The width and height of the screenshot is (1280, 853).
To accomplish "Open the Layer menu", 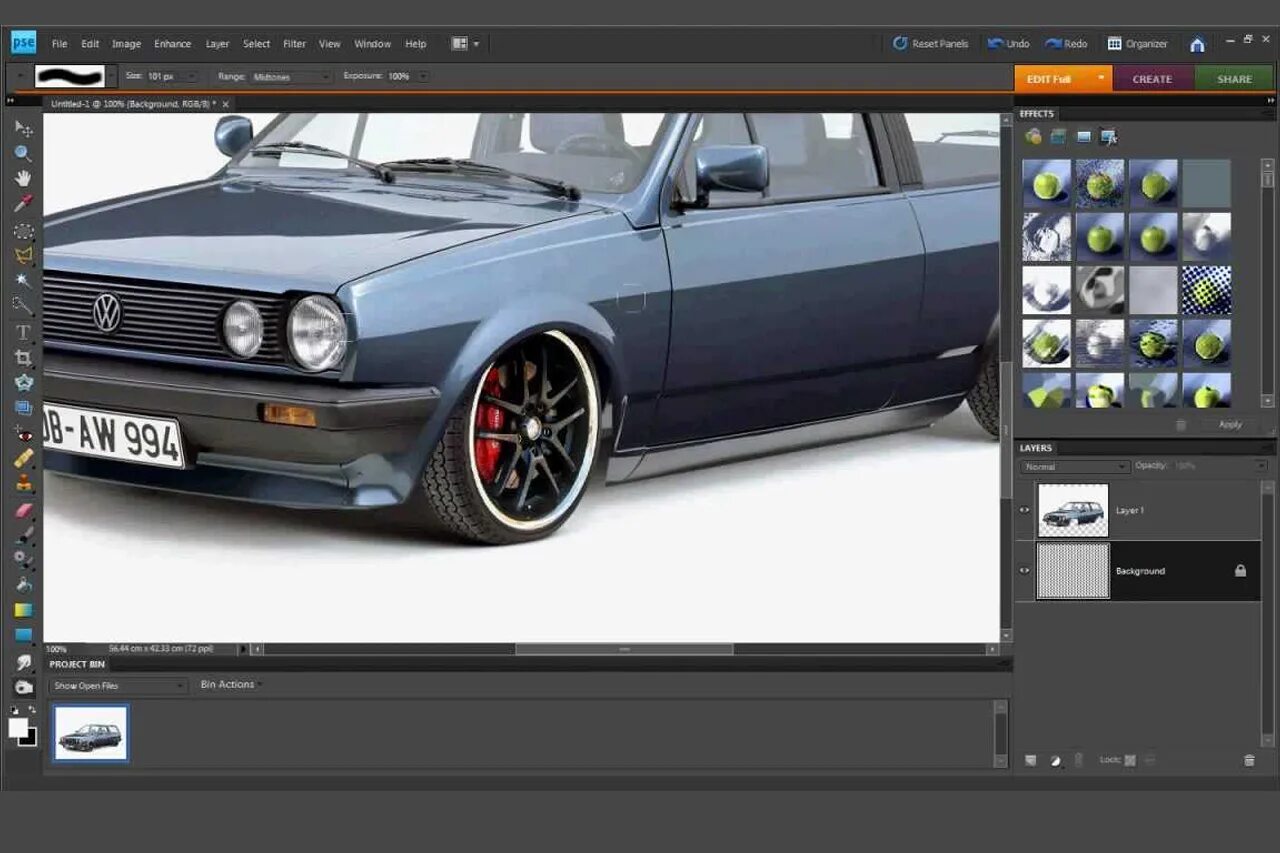I will (217, 44).
